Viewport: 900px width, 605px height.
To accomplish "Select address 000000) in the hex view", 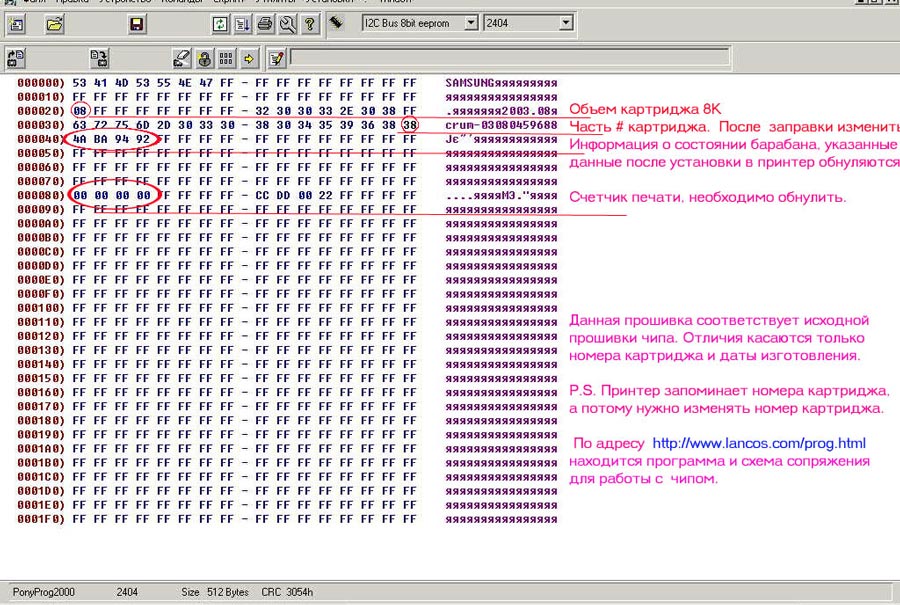I will (x=41, y=83).
